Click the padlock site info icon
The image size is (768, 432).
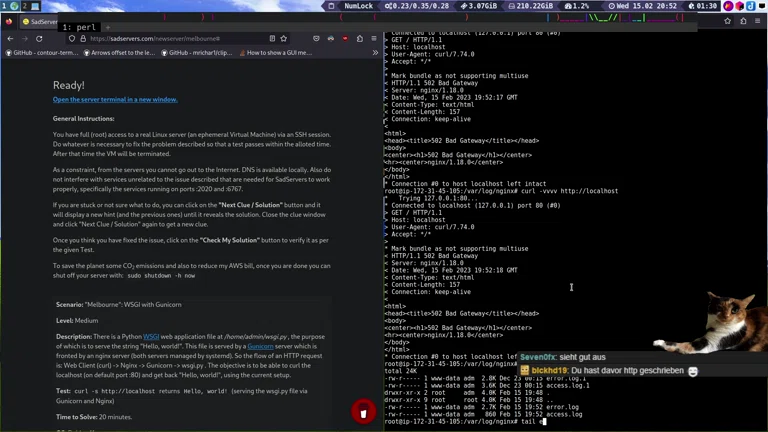tap(83, 39)
